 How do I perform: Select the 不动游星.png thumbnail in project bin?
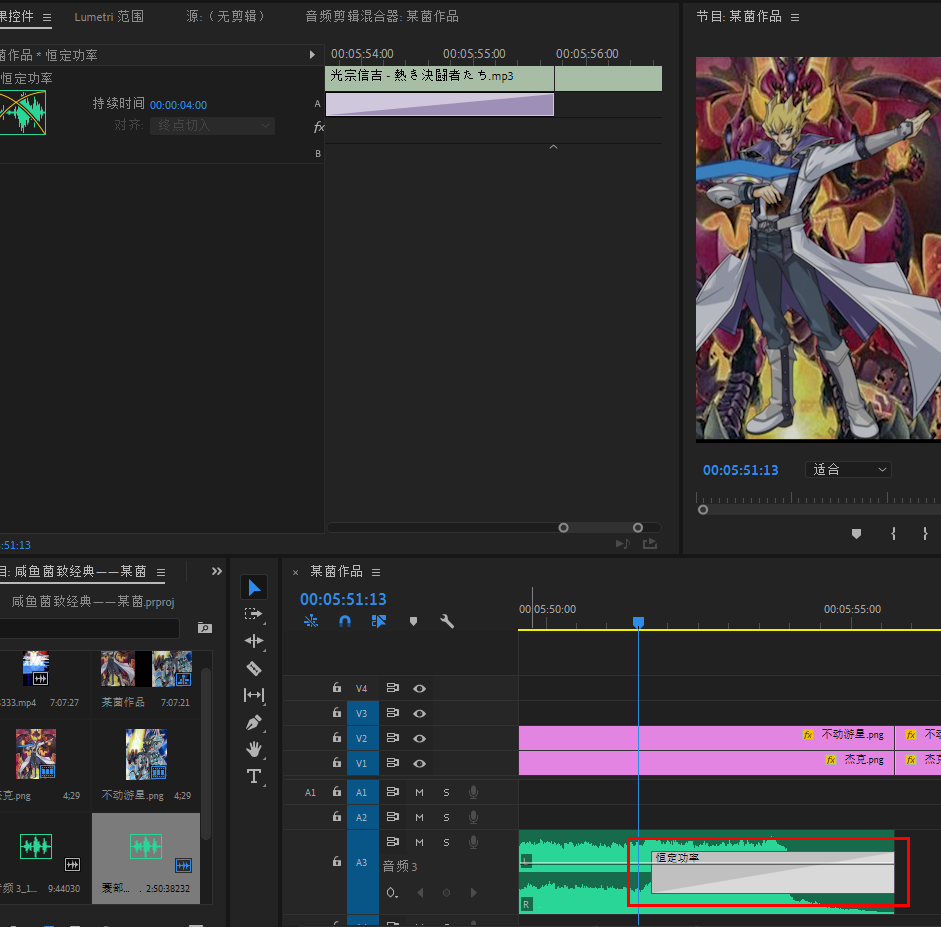(146, 754)
